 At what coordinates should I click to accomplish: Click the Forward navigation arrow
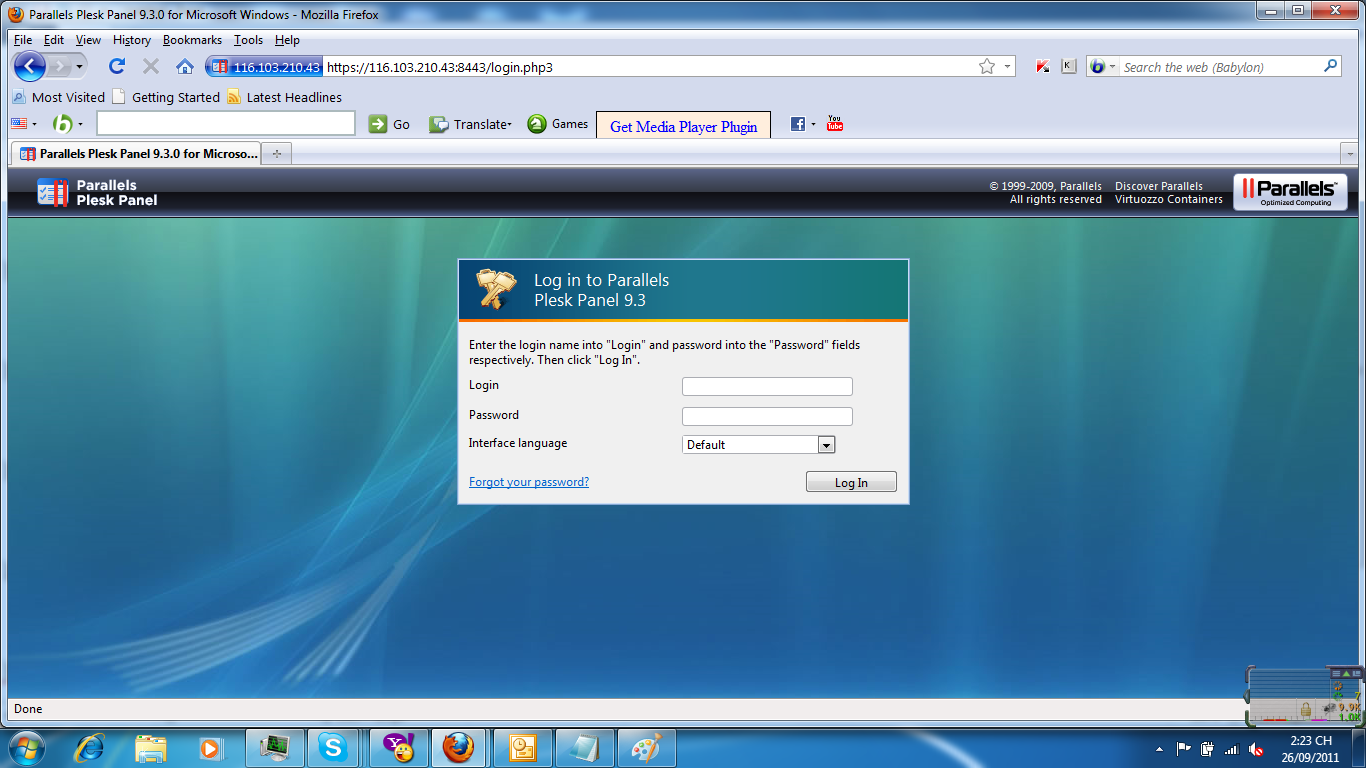(x=59, y=66)
